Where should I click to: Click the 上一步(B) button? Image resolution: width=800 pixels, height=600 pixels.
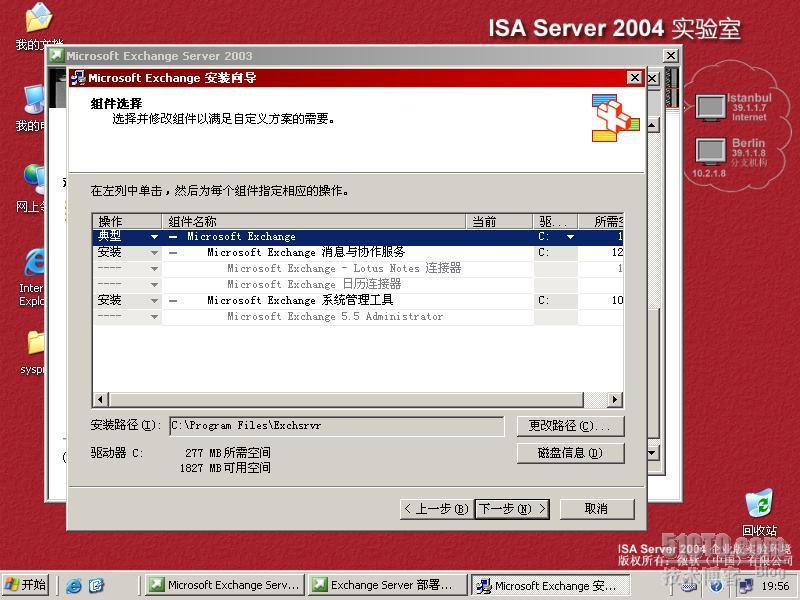pos(437,509)
